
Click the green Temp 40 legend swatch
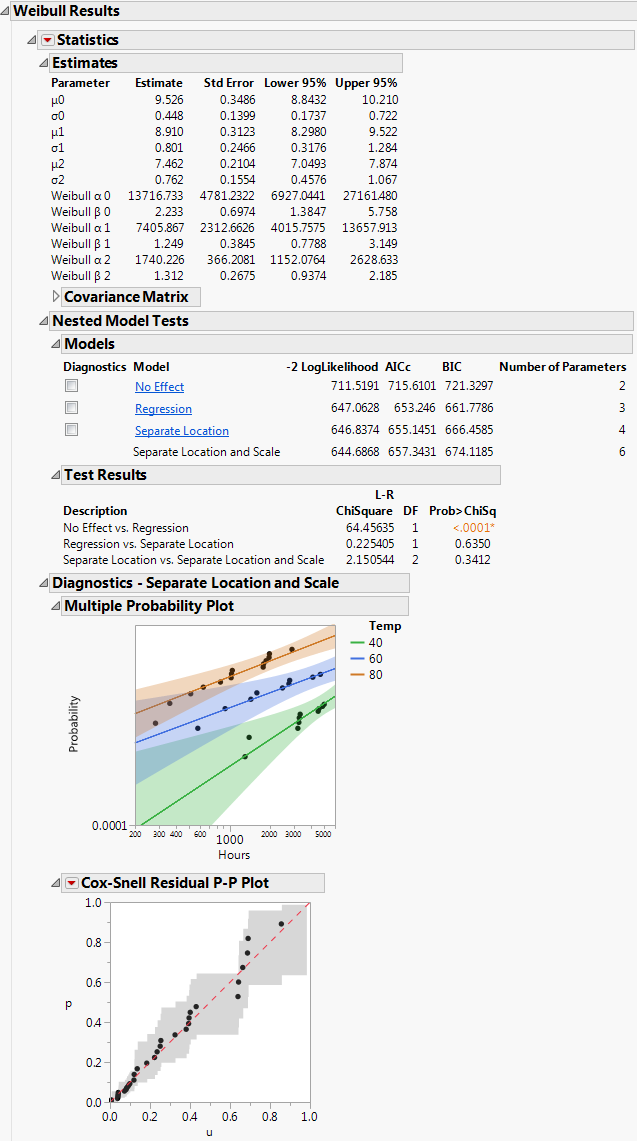click(358, 643)
